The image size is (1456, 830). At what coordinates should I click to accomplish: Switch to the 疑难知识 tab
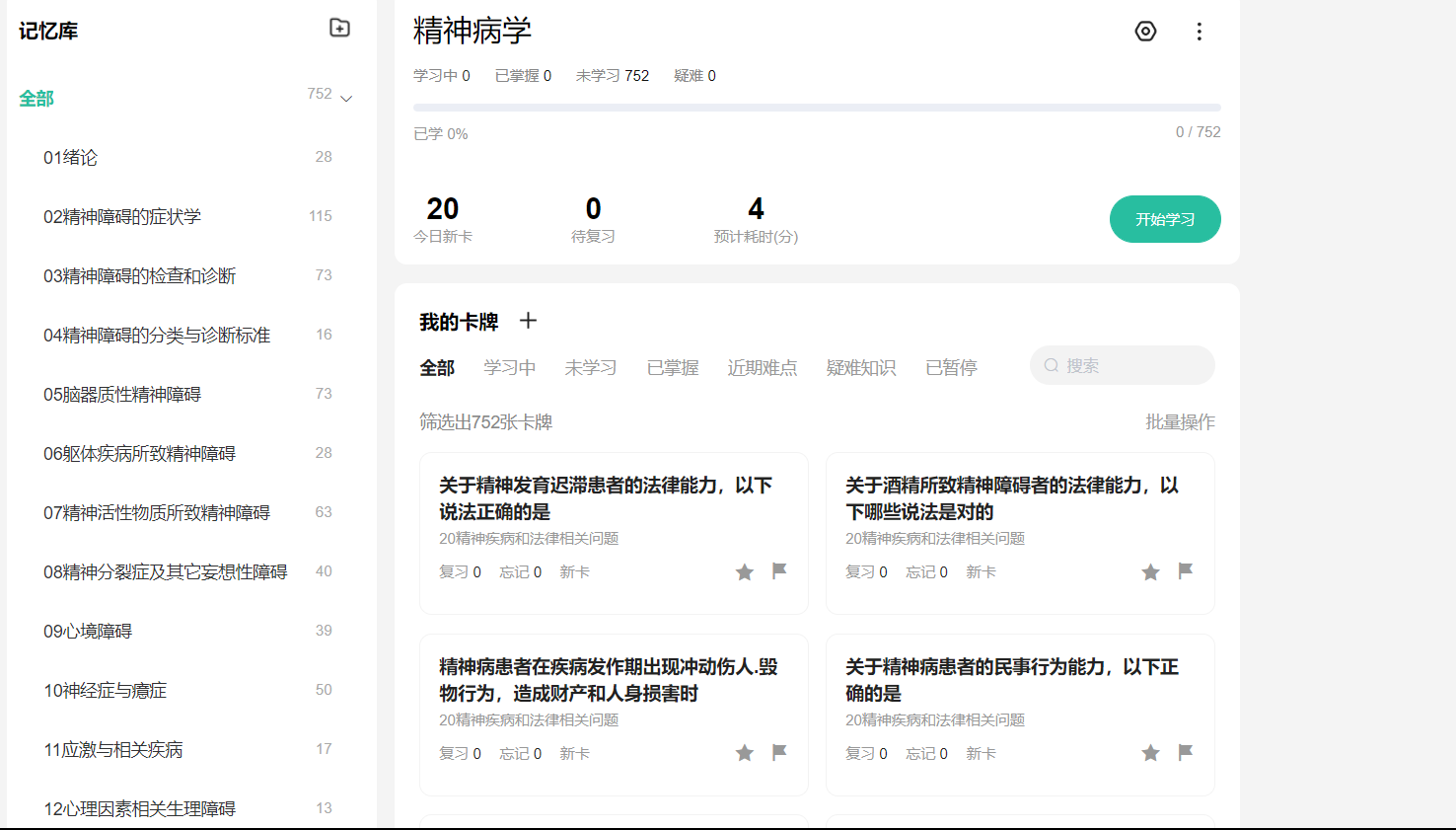tap(861, 368)
